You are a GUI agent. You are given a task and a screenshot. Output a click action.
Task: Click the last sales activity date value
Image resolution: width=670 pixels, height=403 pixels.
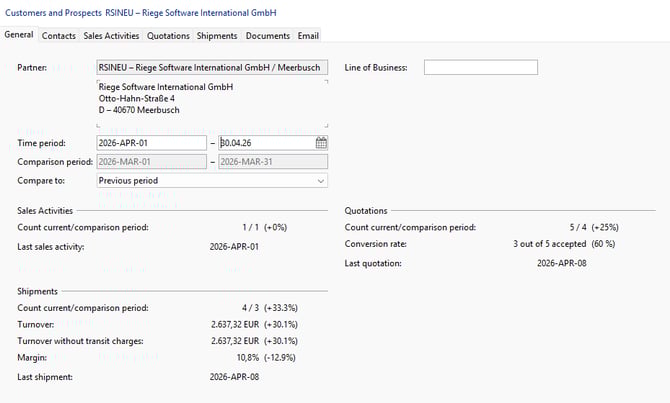[234, 246]
